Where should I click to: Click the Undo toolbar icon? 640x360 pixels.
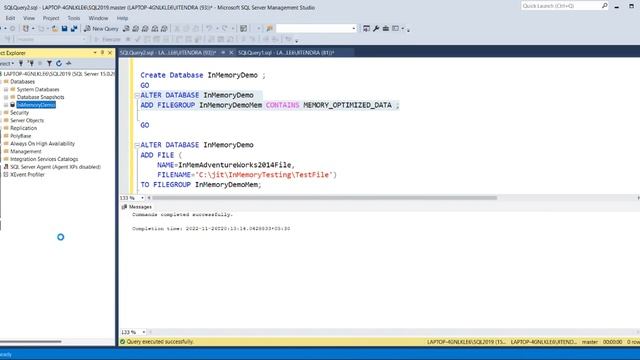(x=209, y=29)
